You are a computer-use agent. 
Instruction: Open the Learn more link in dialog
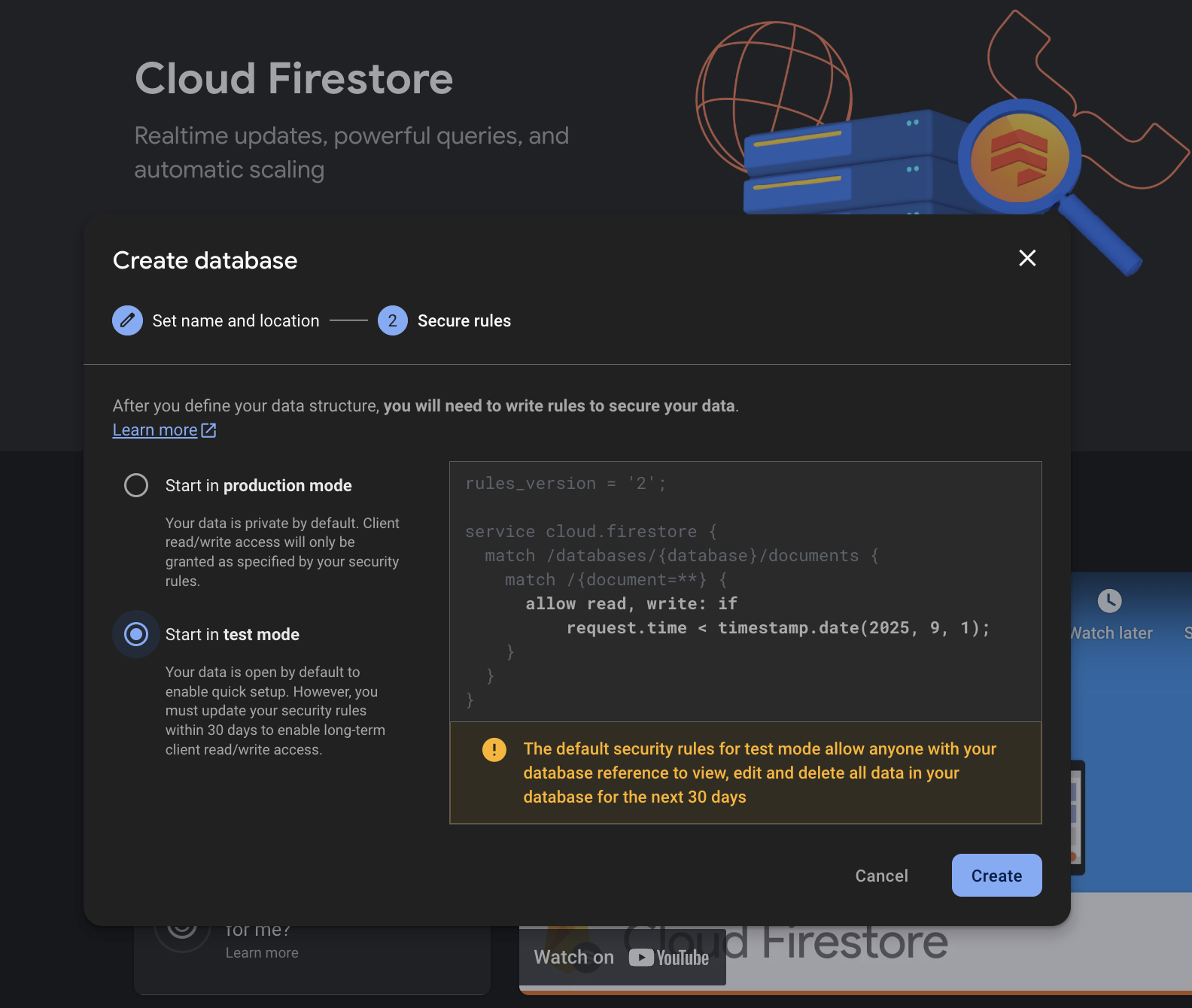(155, 430)
